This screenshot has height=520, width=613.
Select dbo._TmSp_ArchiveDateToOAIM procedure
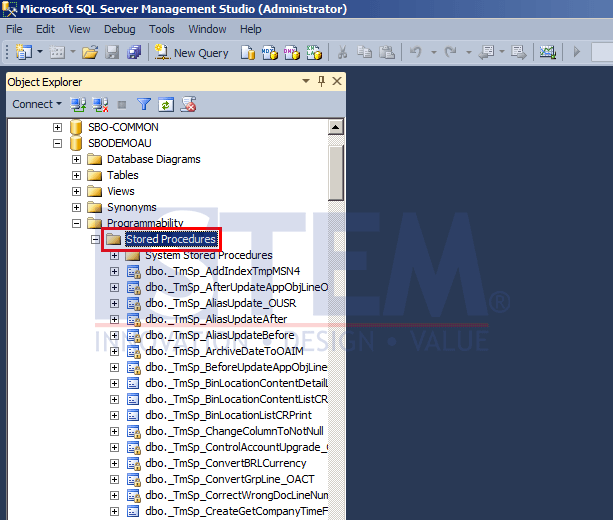pyautogui.click(x=224, y=351)
